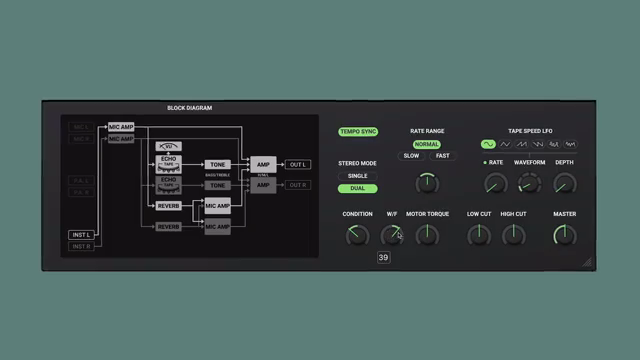Click the MASTER knob

point(564,235)
